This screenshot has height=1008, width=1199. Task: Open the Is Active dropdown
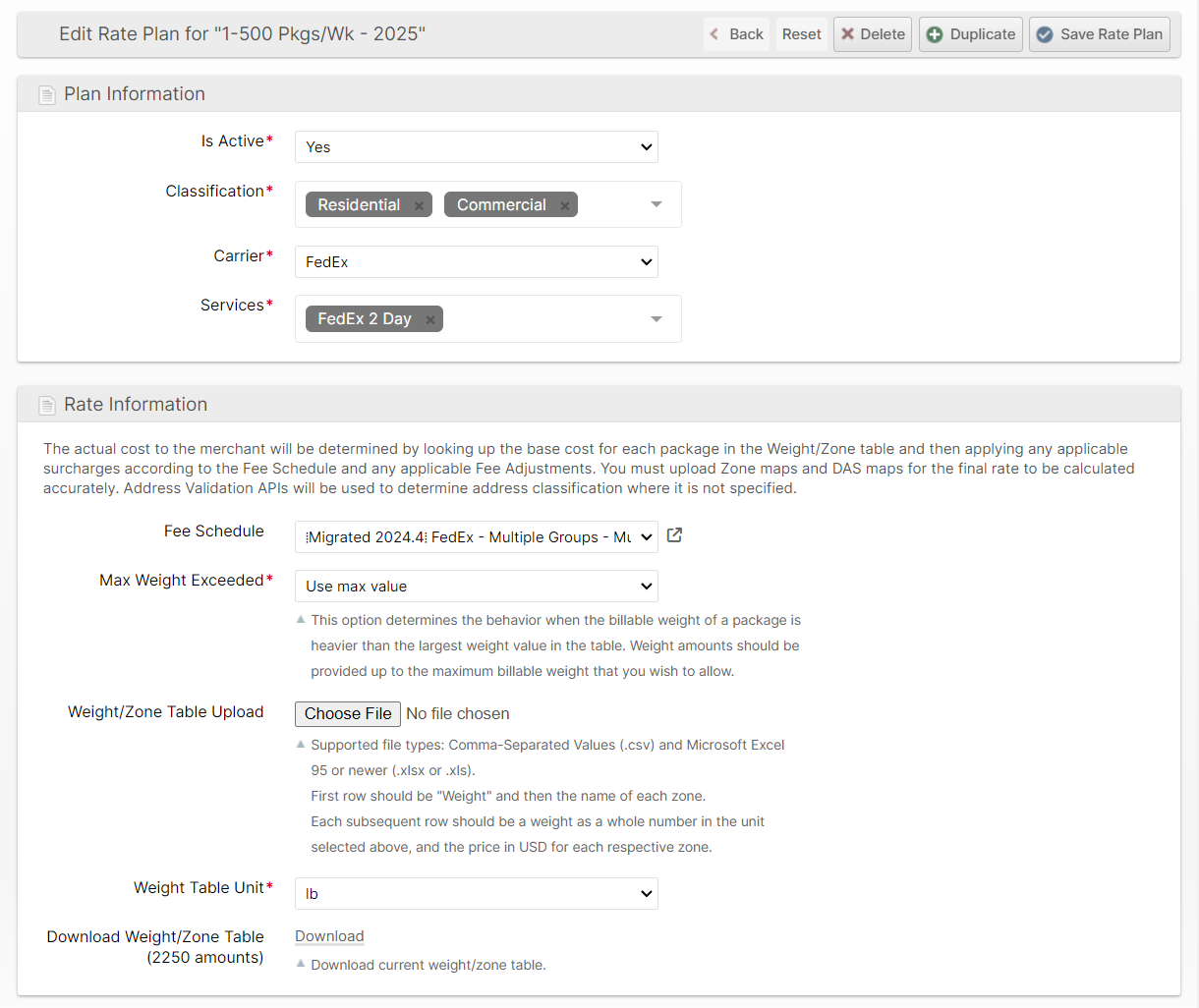point(476,147)
